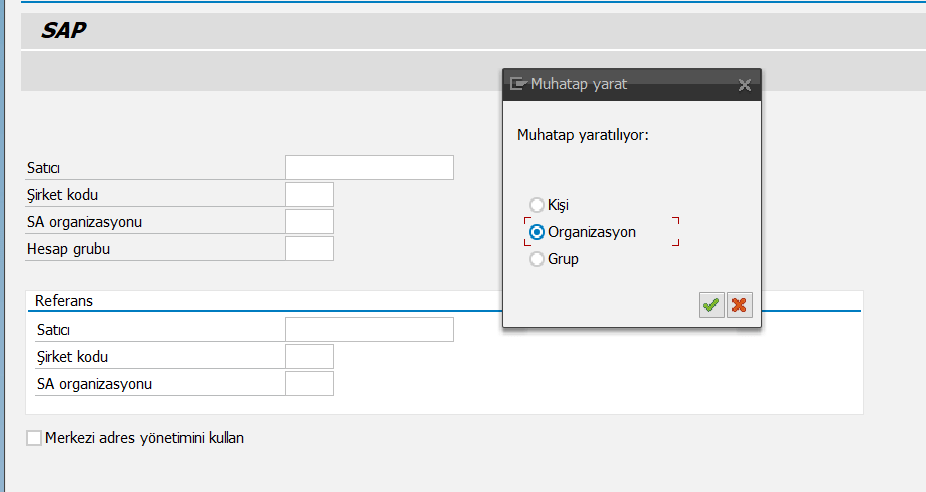The image size is (926, 492).
Task: Close the Muhatap yarat dialog window
Action: point(744,85)
